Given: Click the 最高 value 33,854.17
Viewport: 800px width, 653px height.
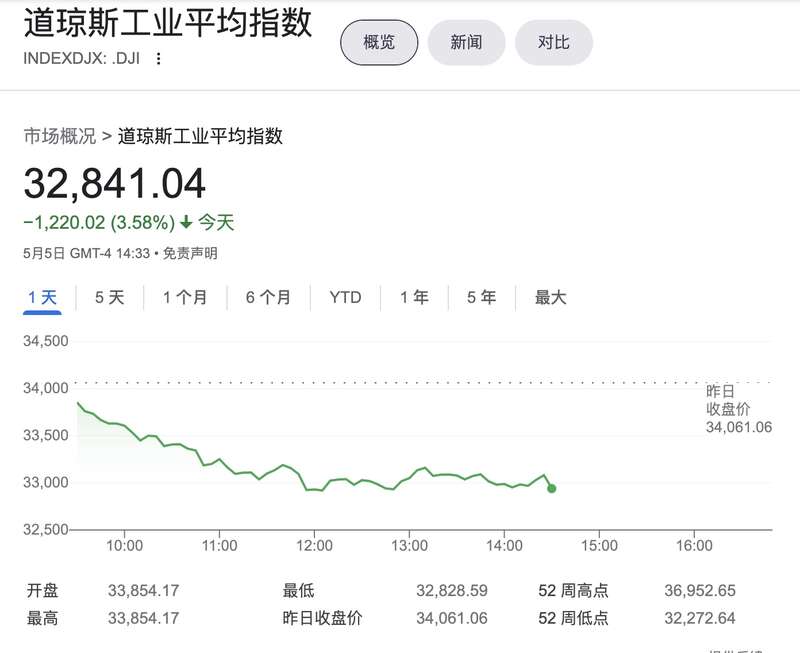Looking at the screenshot, I should click(143, 618).
